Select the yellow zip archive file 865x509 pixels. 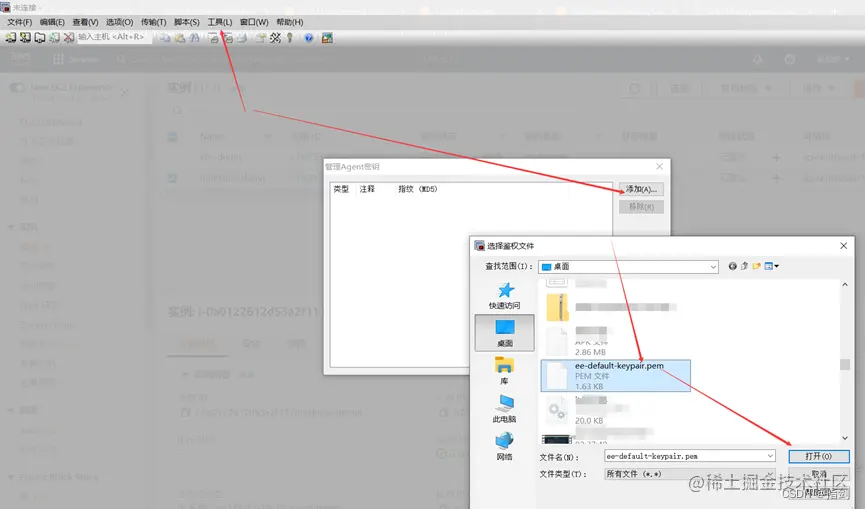tap(610, 307)
